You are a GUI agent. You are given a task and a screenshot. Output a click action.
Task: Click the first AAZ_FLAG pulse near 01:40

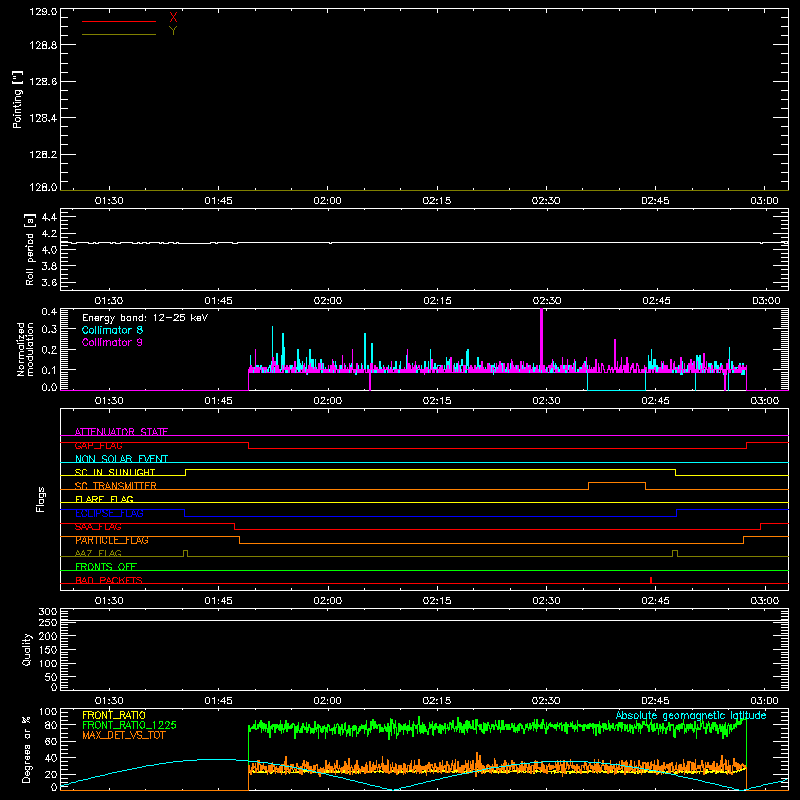point(185,553)
